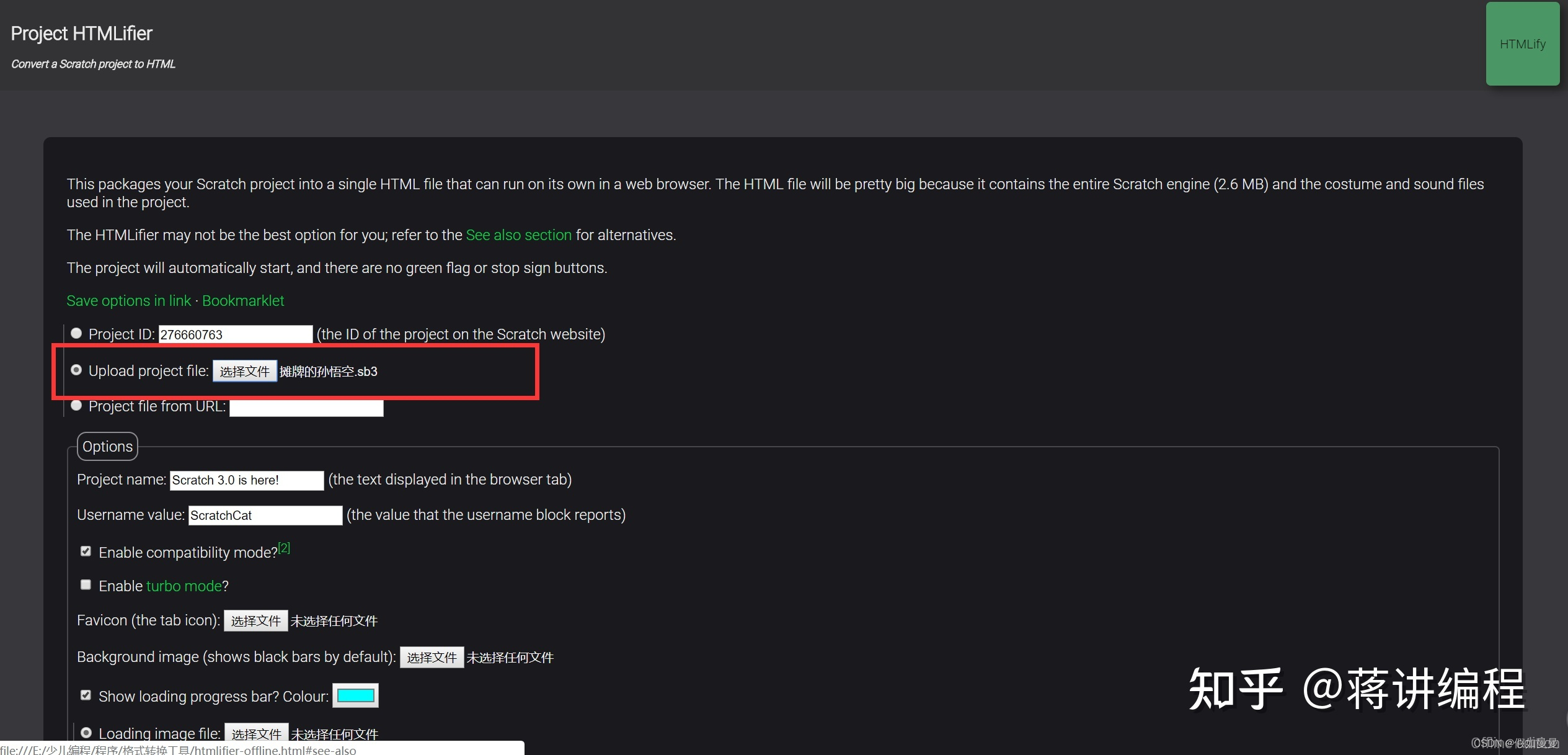Click the Project ID number field
Screen dimensions: 1568x755
[235, 334]
